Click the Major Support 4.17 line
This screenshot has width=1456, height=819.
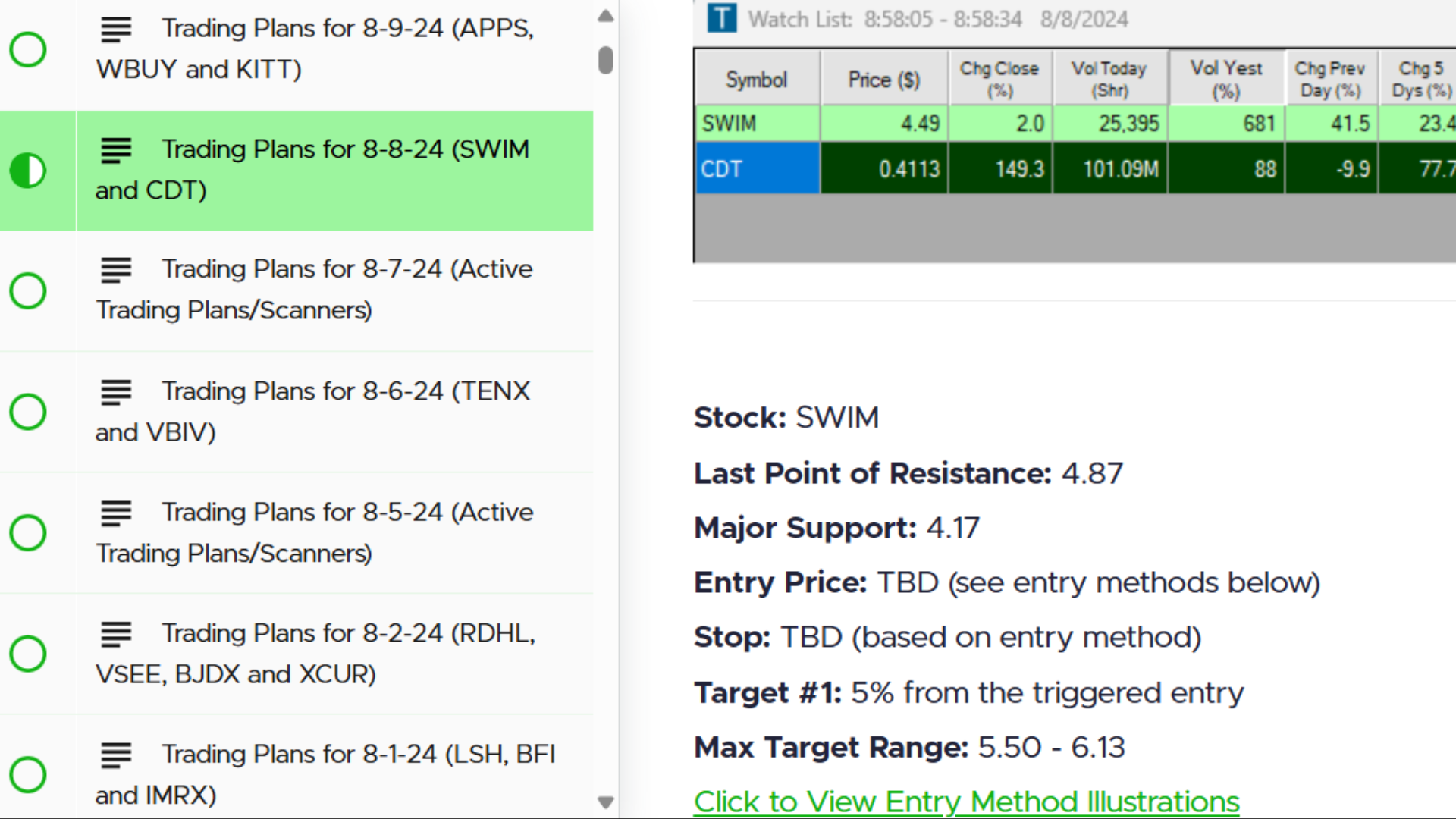coord(836,528)
